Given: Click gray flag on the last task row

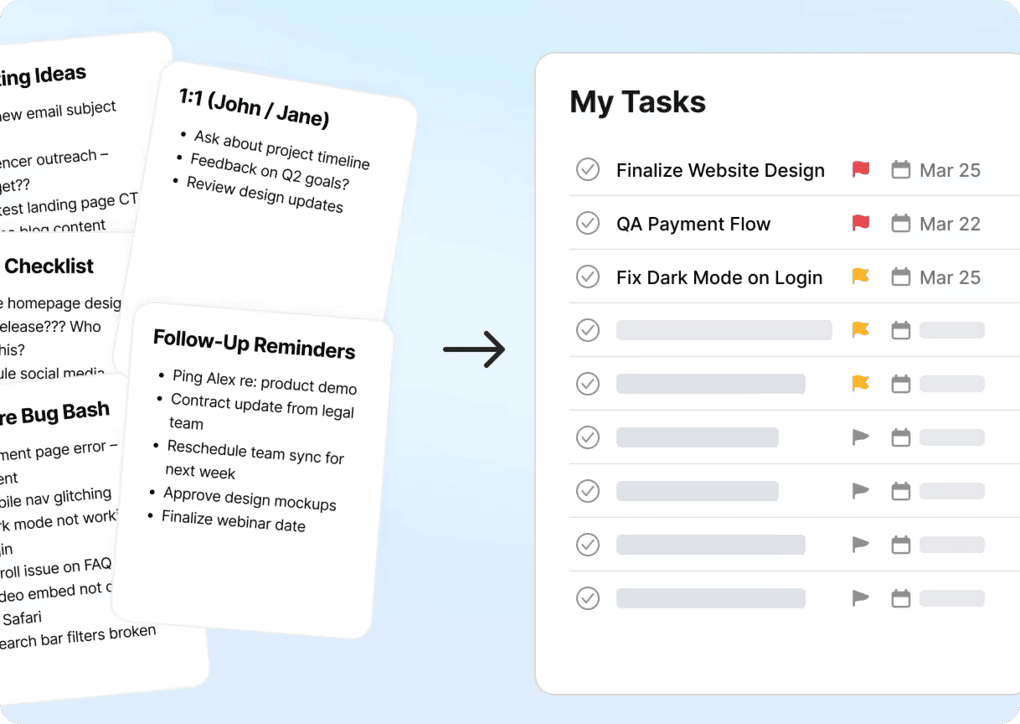Looking at the screenshot, I should (860, 598).
